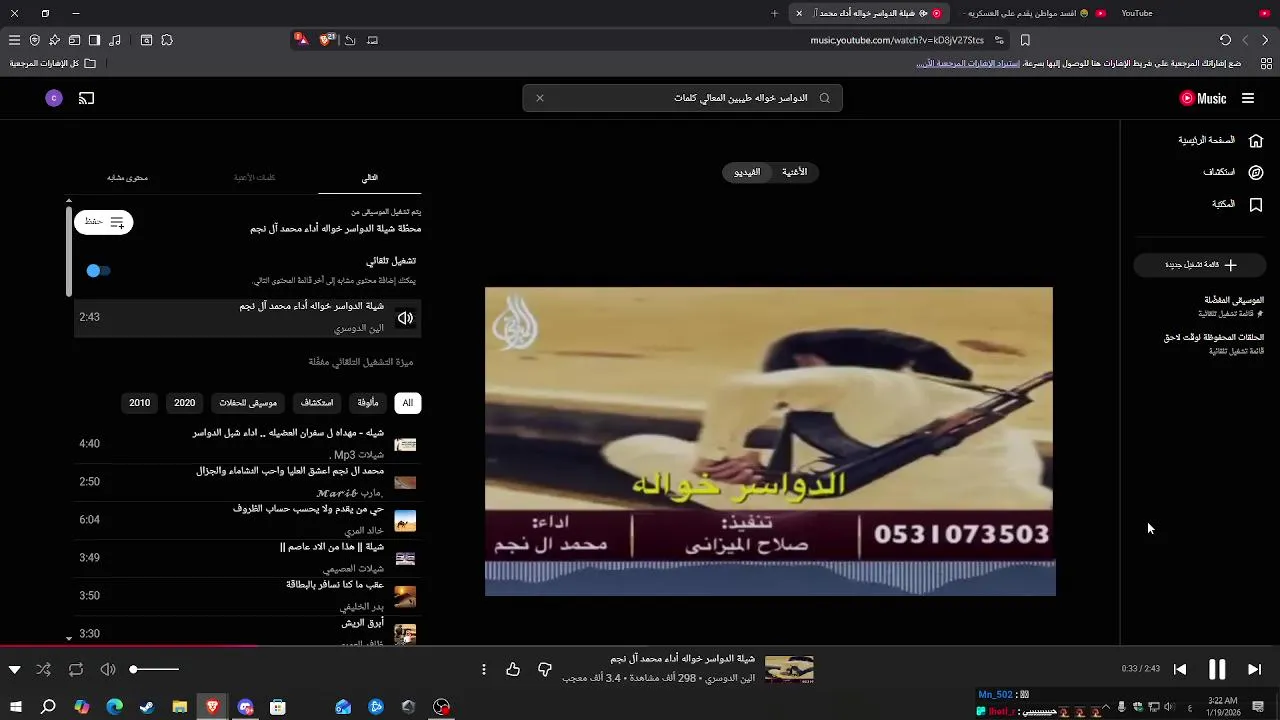Toggle the Brave sidebar panel

pyautogui.click(x=94, y=40)
